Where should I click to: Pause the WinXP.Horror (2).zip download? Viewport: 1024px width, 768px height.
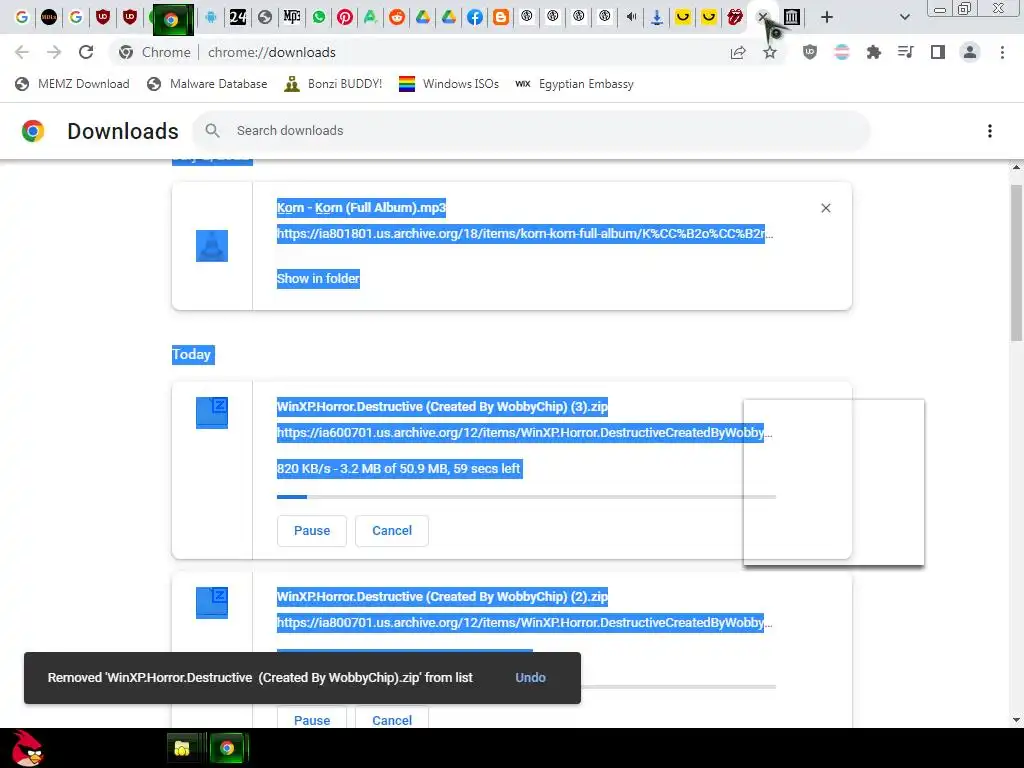tap(312, 719)
